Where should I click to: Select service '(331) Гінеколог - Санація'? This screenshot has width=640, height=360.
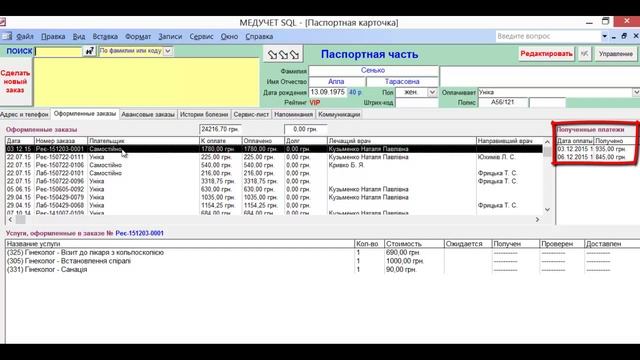(x=47, y=269)
